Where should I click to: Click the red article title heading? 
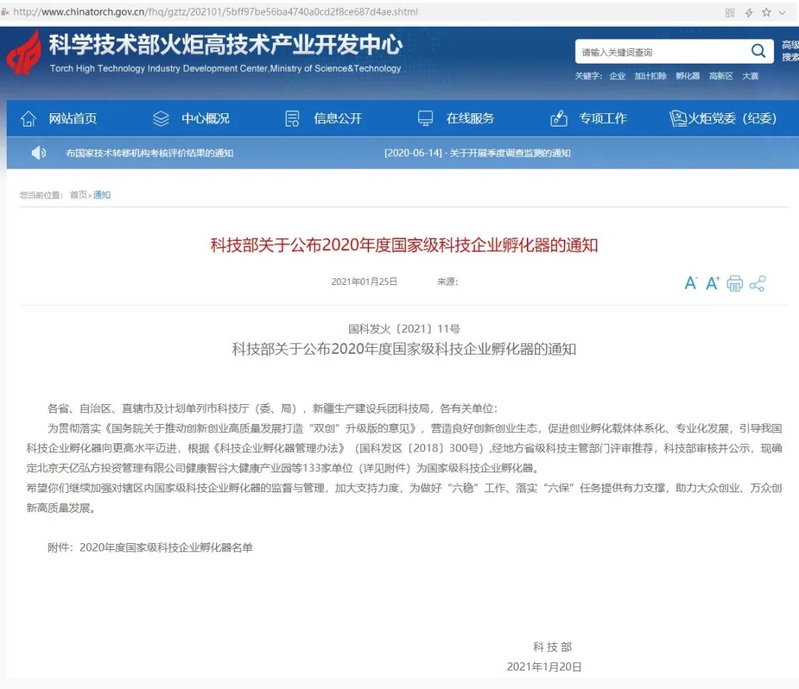point(404,245)
